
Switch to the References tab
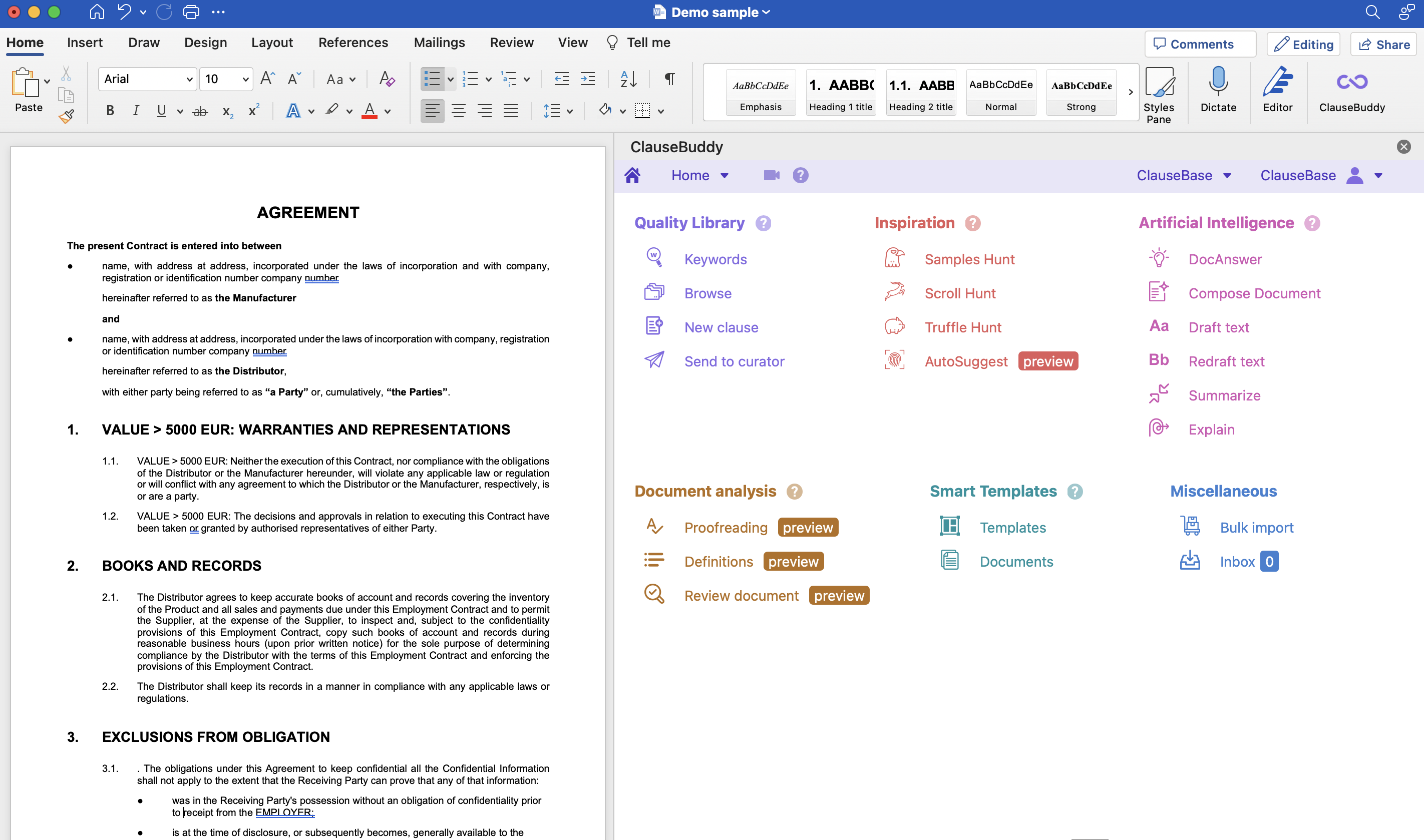click(x=352, y=42)
